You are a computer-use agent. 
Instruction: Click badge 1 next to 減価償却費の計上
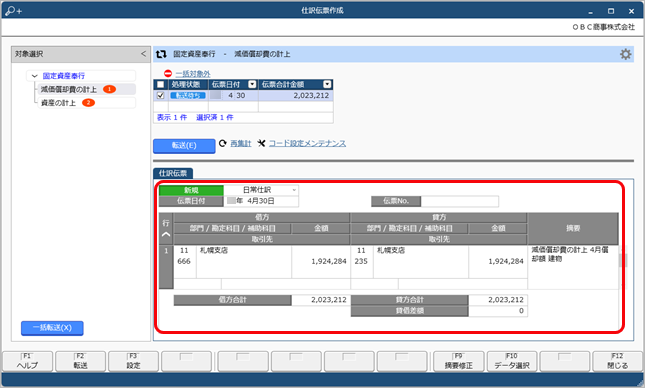point(109,89)
